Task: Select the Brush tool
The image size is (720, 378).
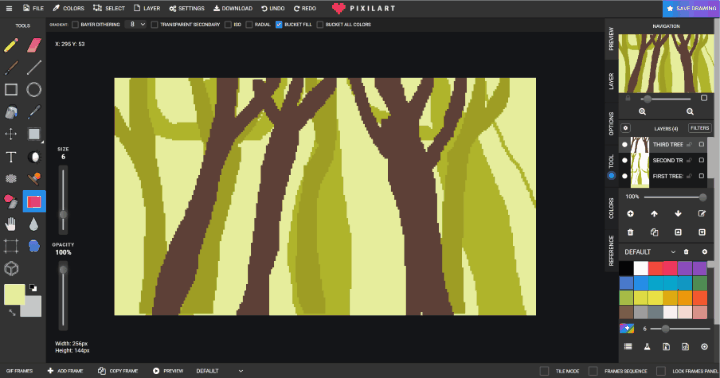Action: [x=11, y=68]
